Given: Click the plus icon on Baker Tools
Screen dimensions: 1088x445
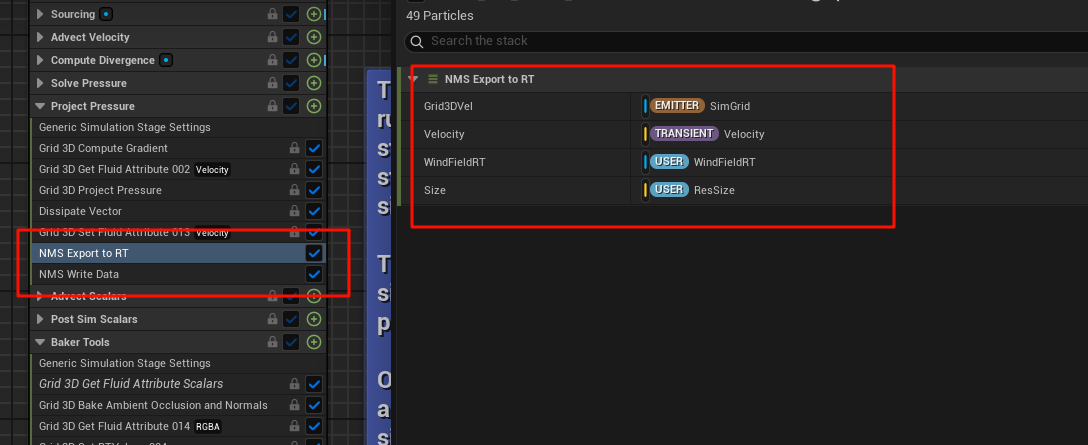Looking at the screenshot, I should point(314,342).
